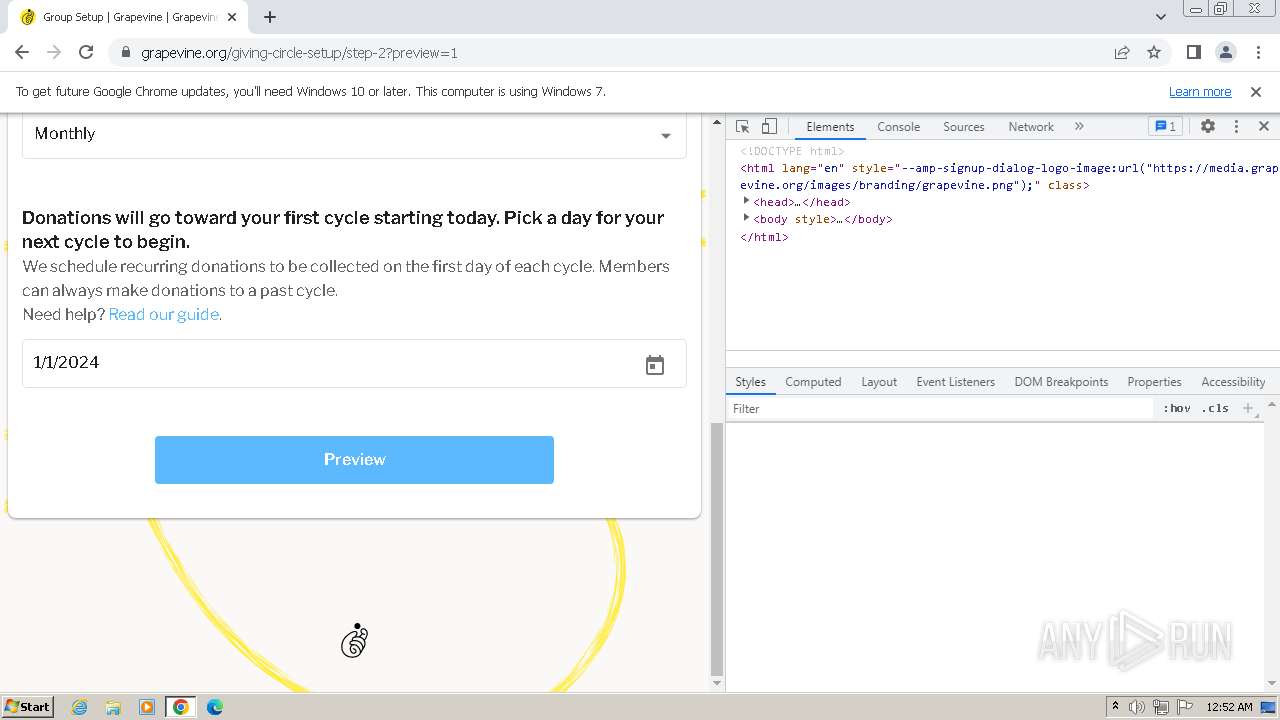Click the Grapevine logo at page bottom

point(355,641)
